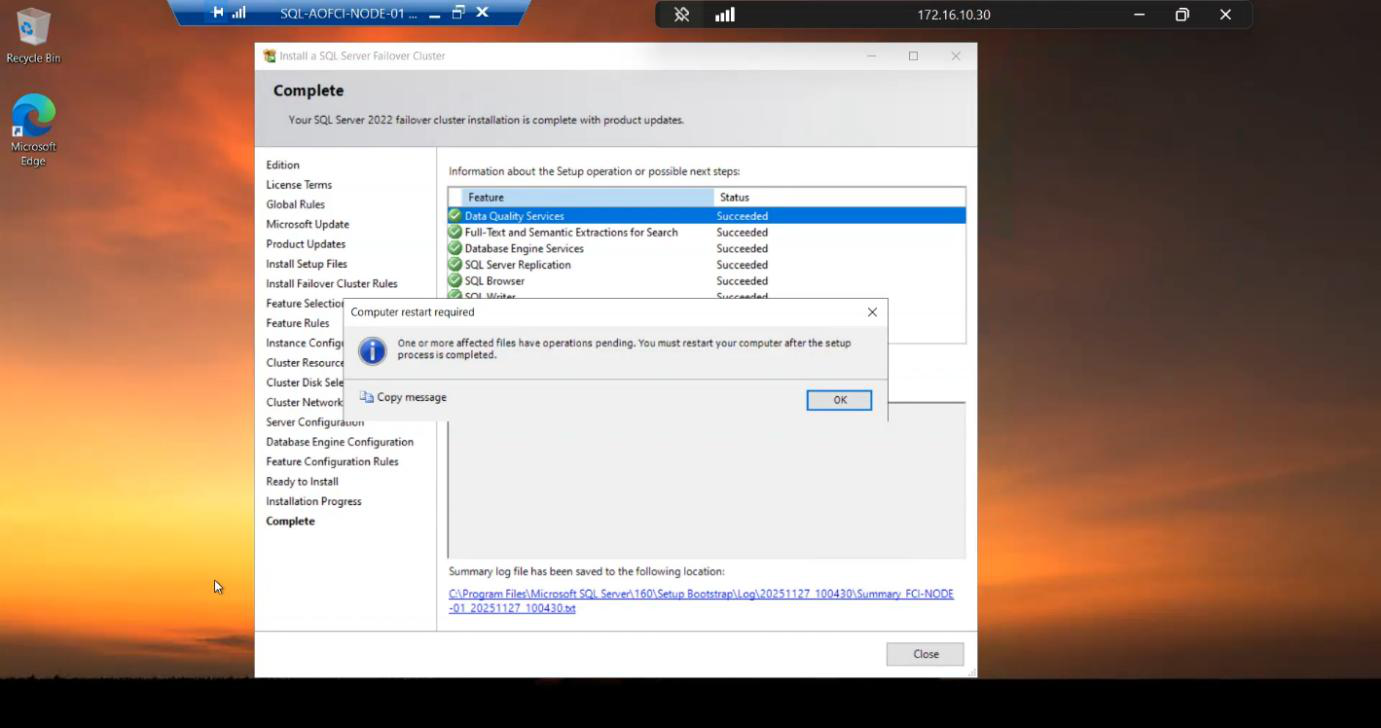The width and height of the screenshot is (1381, 728).
Task: Click the Installation Progress step
Action: pyautogui.click(x=314, y=501)
